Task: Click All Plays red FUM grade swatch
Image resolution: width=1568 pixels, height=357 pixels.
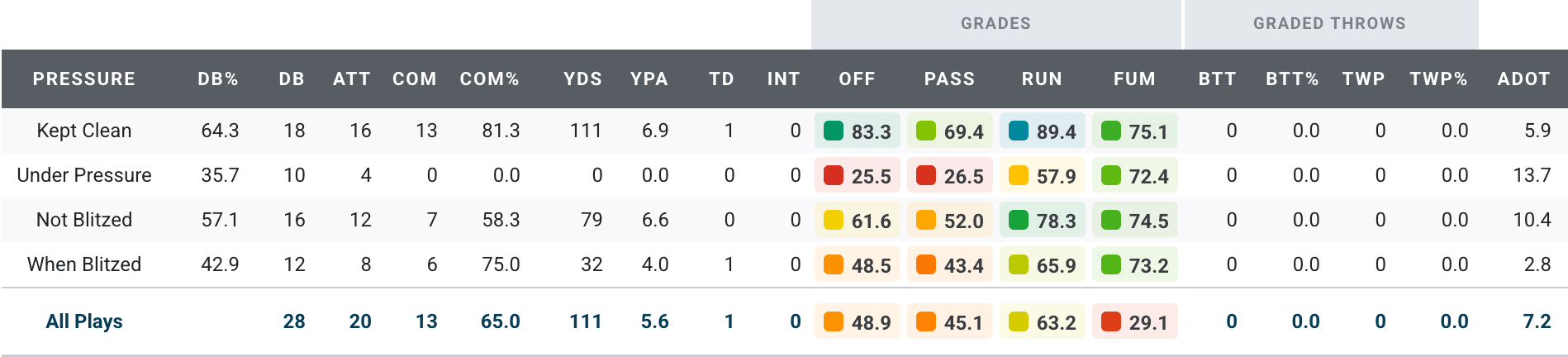Action: 1111,321
